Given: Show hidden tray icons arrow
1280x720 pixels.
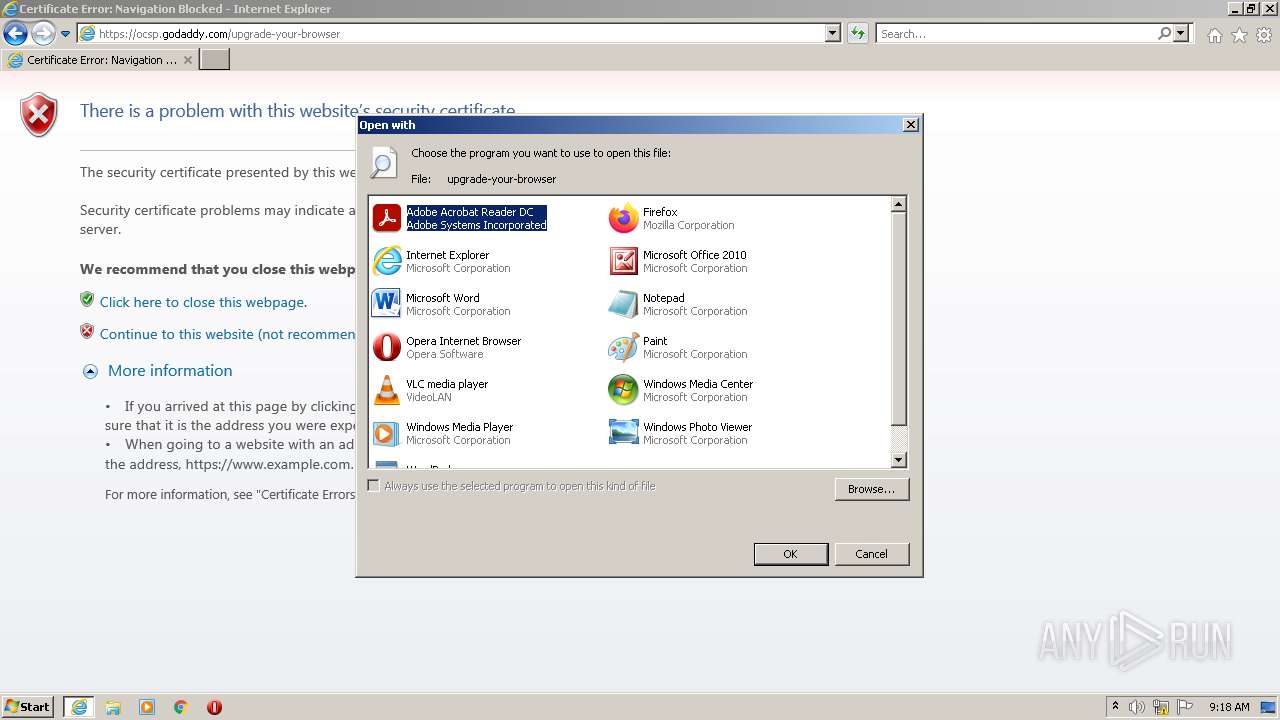Looking at the screenshot, I should pos(1115,707).
